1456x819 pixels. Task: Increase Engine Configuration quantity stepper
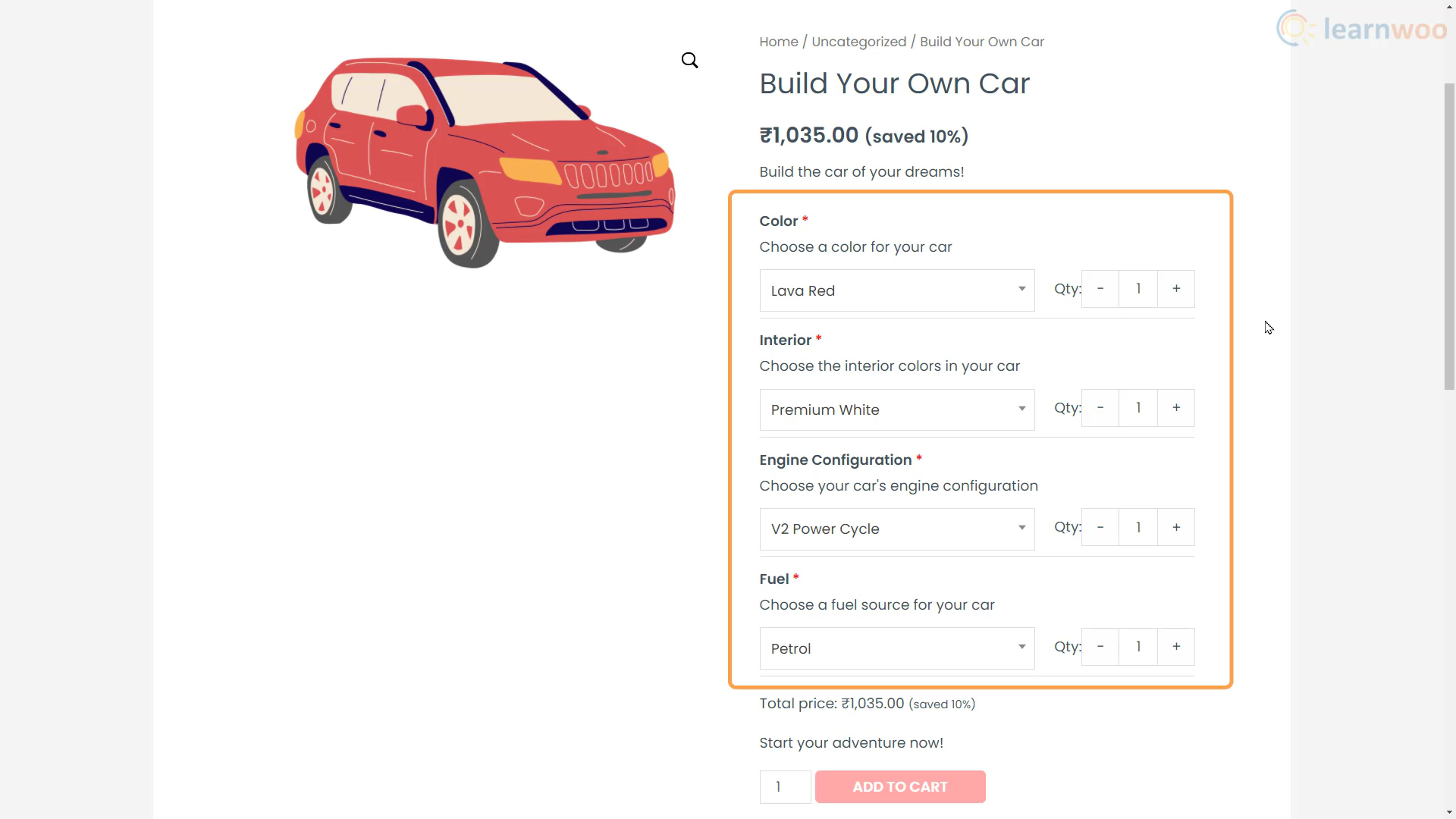(1176, 527)
